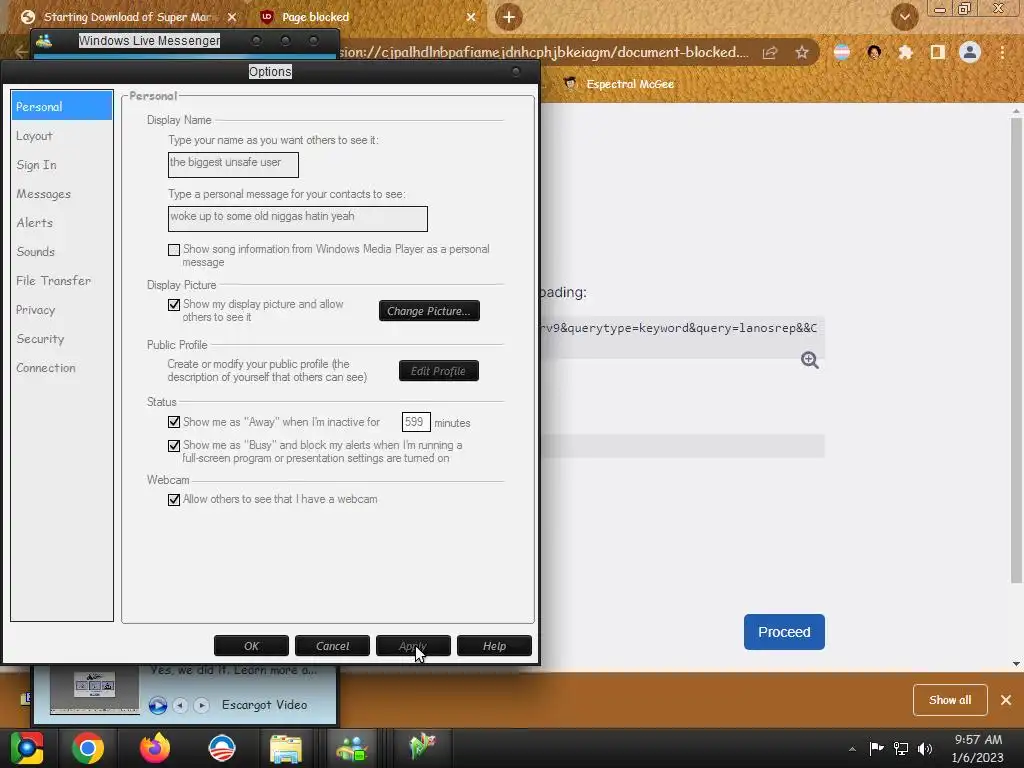Close the downloads bar
This screenshot has height=768, width=1024.
click(x=1006, y=699)
